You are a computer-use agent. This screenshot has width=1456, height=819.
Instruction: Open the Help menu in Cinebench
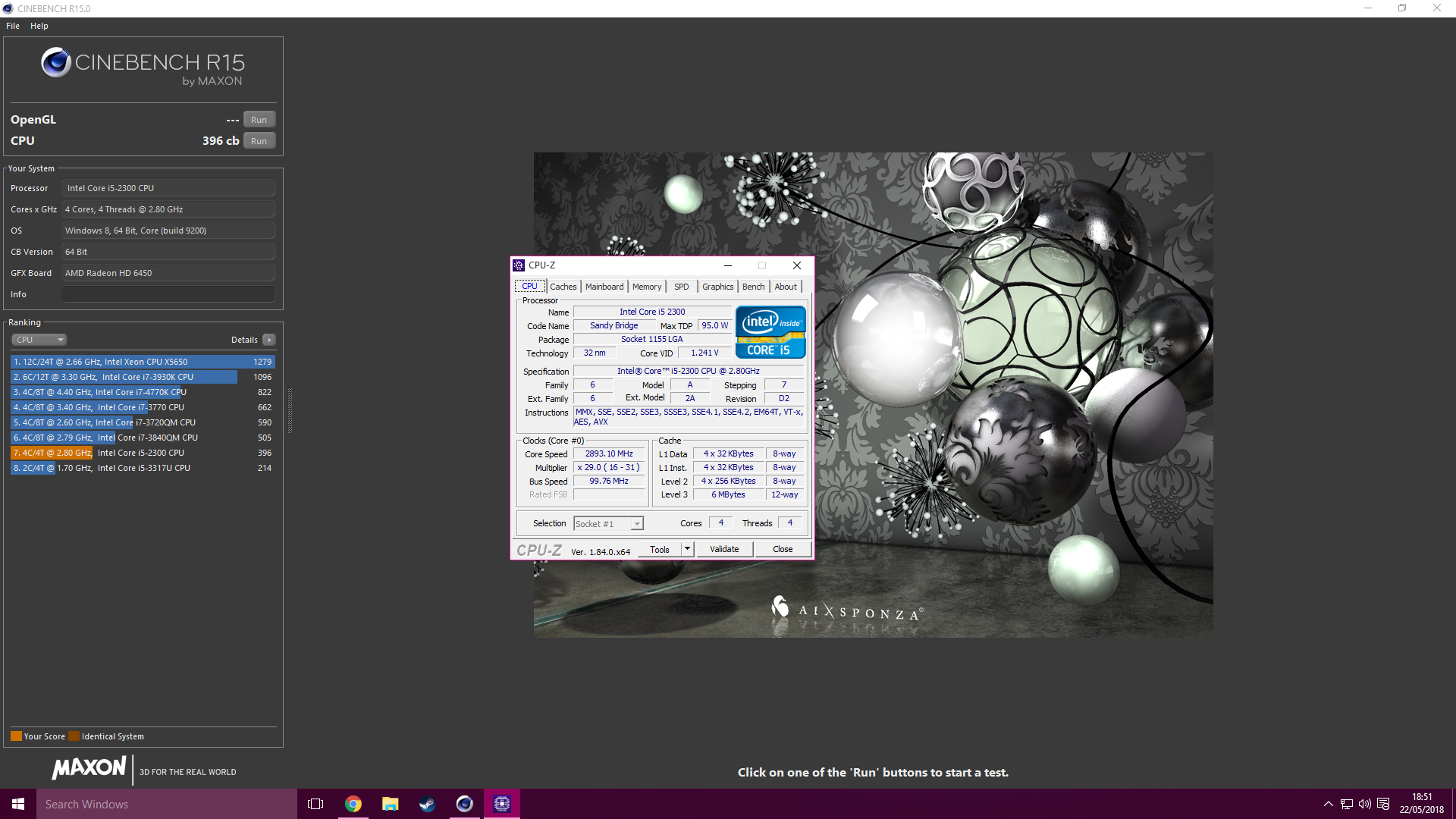(39, 26)
